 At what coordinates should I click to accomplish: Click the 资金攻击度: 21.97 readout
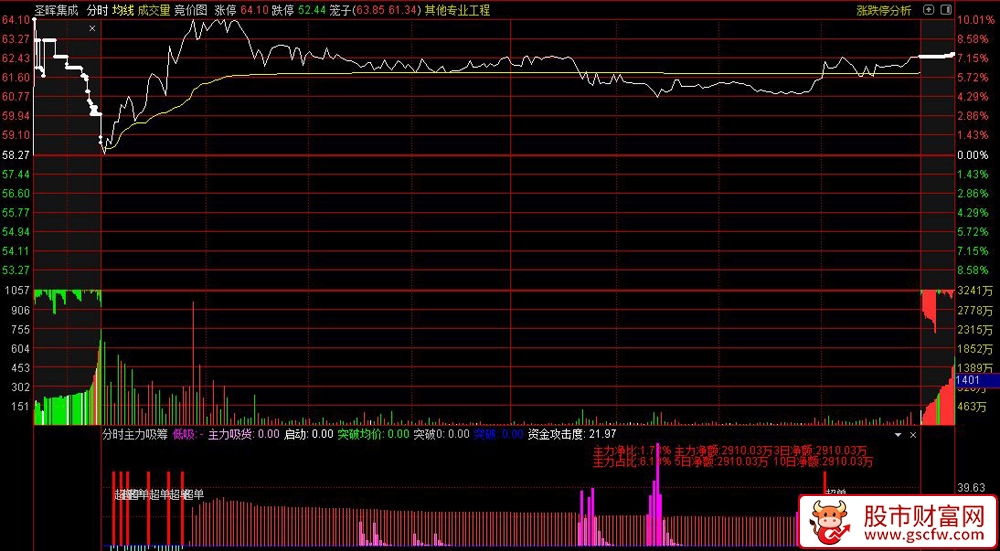[x=572, y=435]
